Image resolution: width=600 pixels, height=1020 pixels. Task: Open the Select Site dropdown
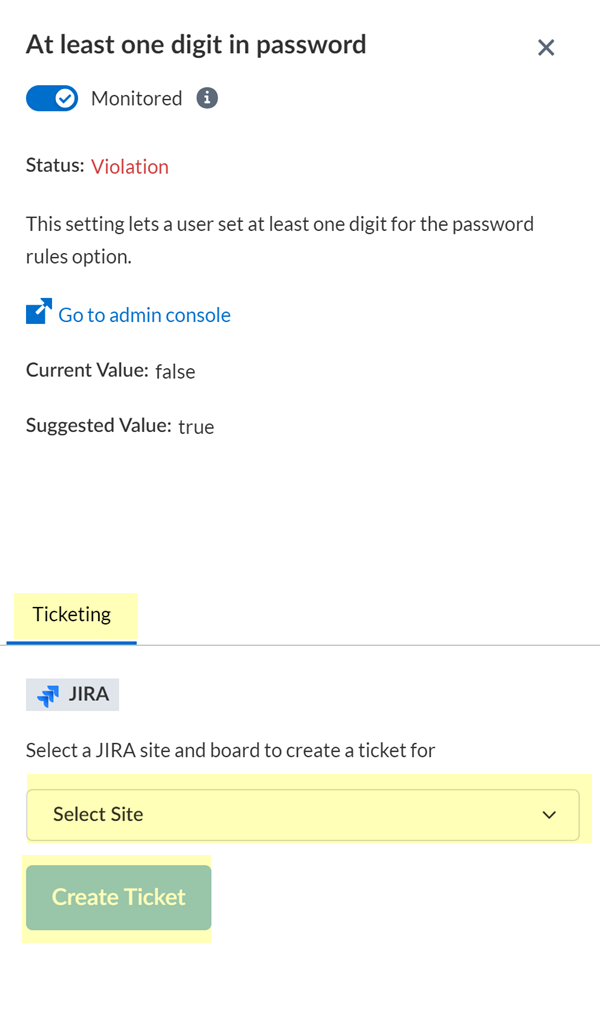tap(302, 814)
